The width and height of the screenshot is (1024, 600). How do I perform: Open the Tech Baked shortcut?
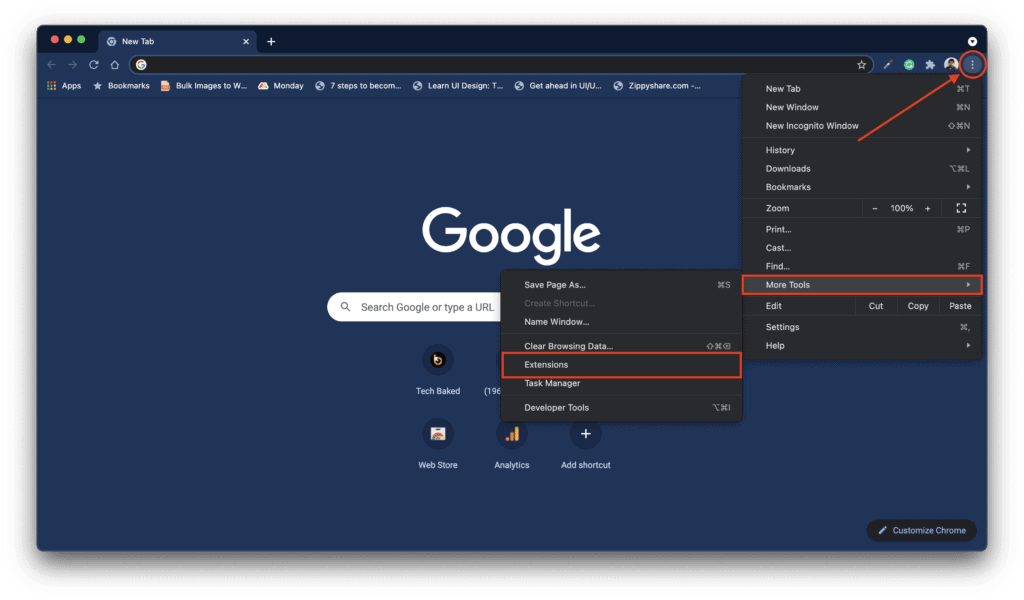pos(437,360)
